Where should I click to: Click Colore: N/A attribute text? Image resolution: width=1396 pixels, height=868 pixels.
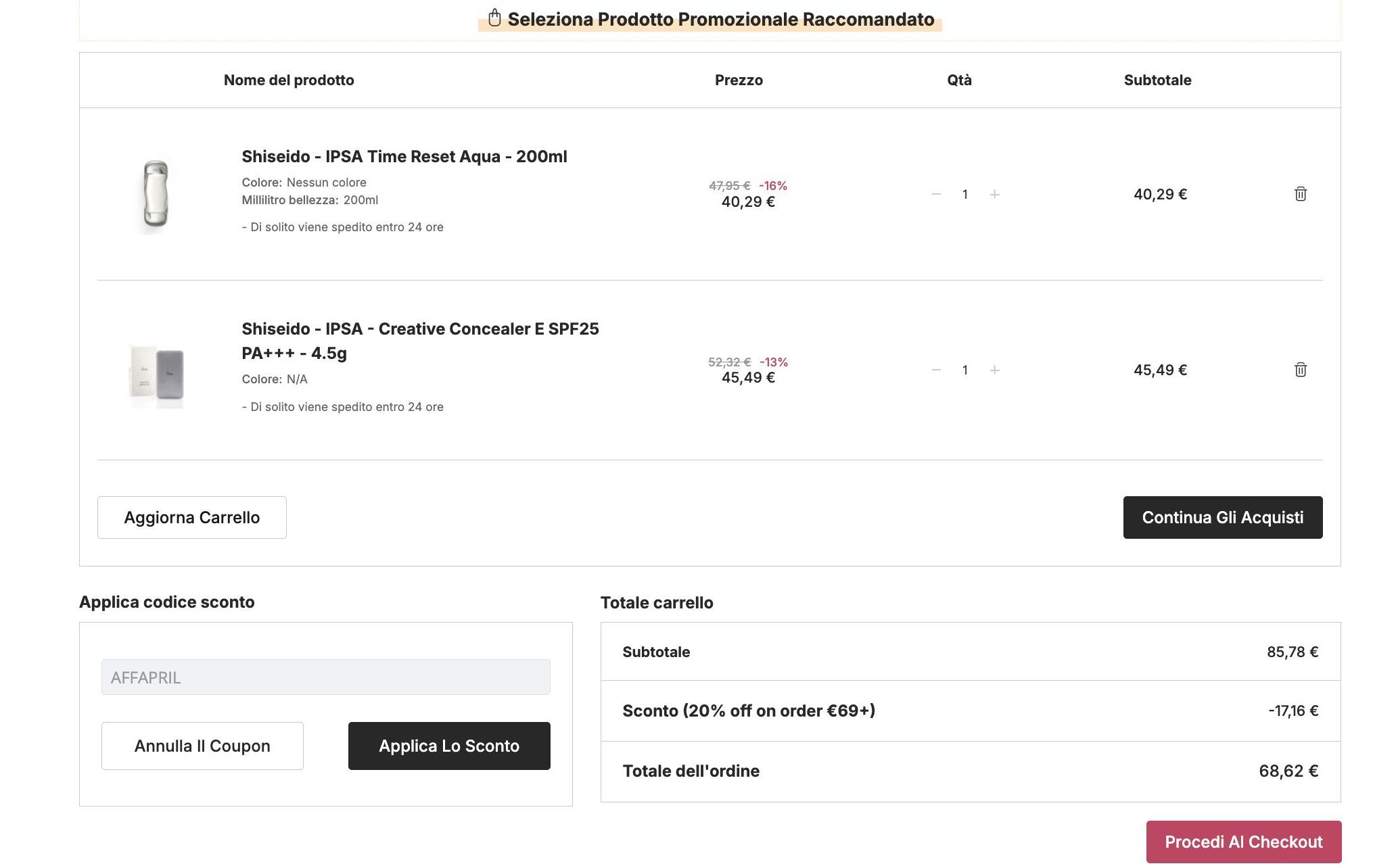275,379
